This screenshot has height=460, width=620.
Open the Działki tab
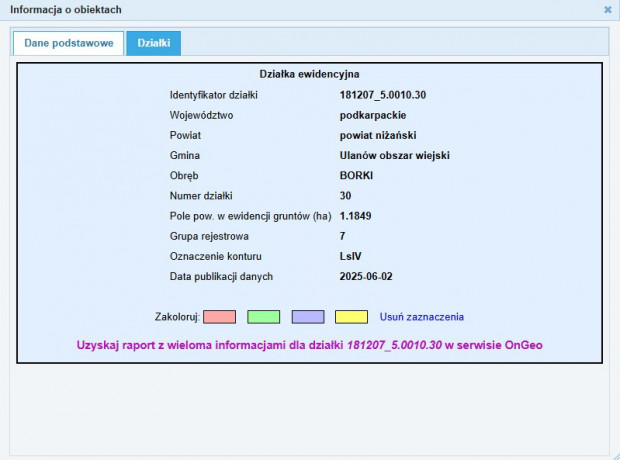(x=153, y=43)
